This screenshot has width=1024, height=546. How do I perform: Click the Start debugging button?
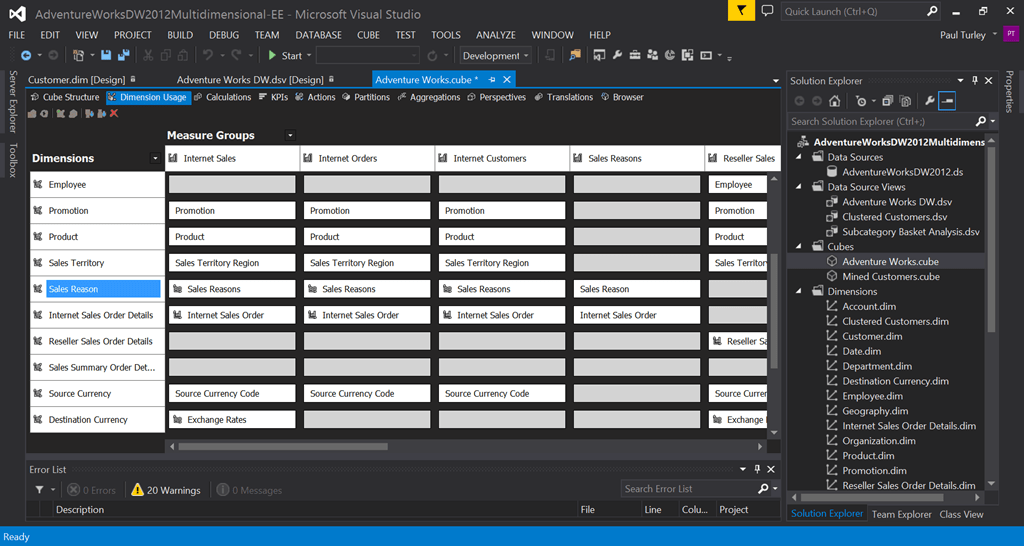point(285,56)
